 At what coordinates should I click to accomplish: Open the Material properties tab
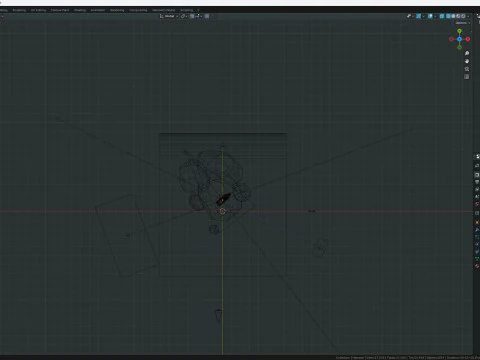pyautogui.click(x=477, y=266)
